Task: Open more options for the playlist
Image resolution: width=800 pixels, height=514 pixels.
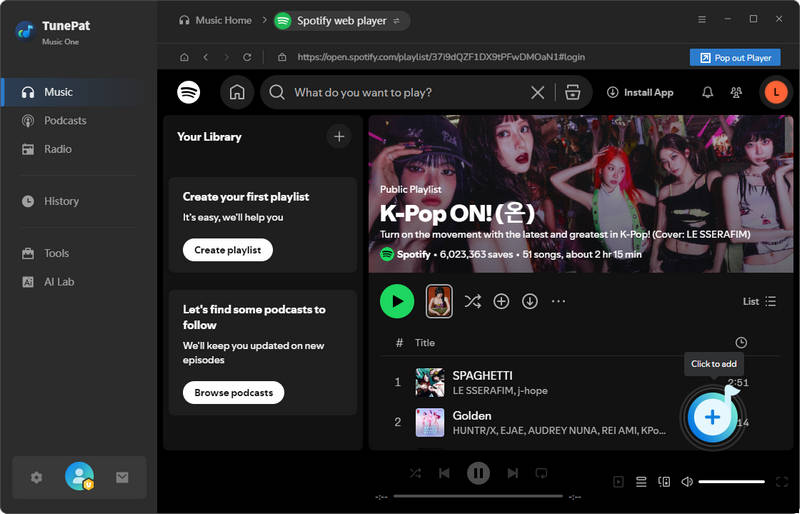Action: coord(558,302)
